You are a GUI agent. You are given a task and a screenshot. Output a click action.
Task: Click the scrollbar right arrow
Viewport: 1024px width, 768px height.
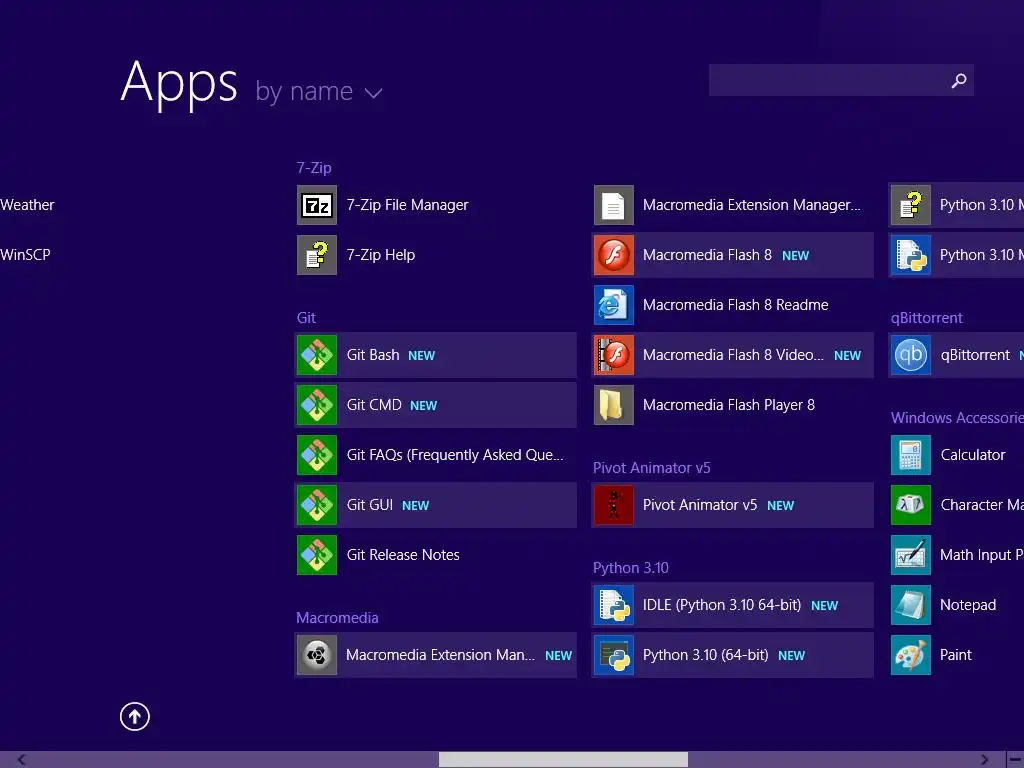(984, 760)
